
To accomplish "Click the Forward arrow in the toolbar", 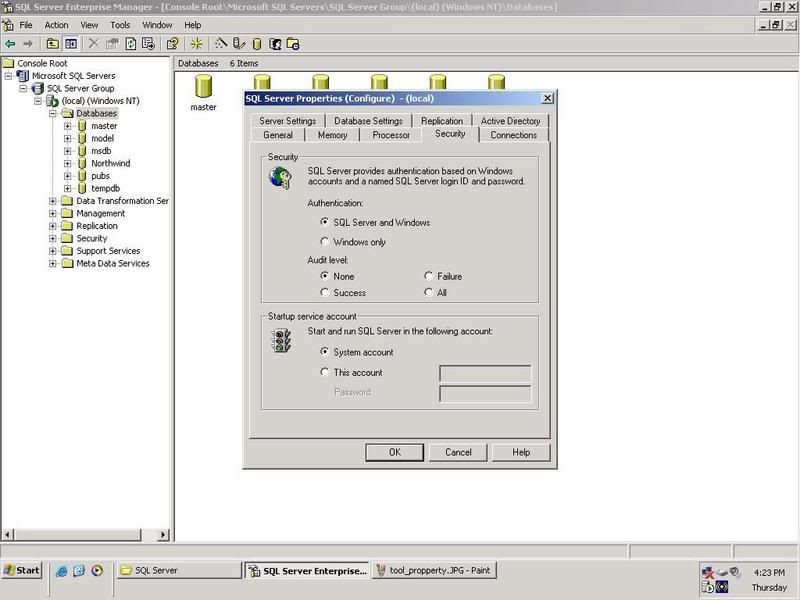I will (x=28, y=44).
